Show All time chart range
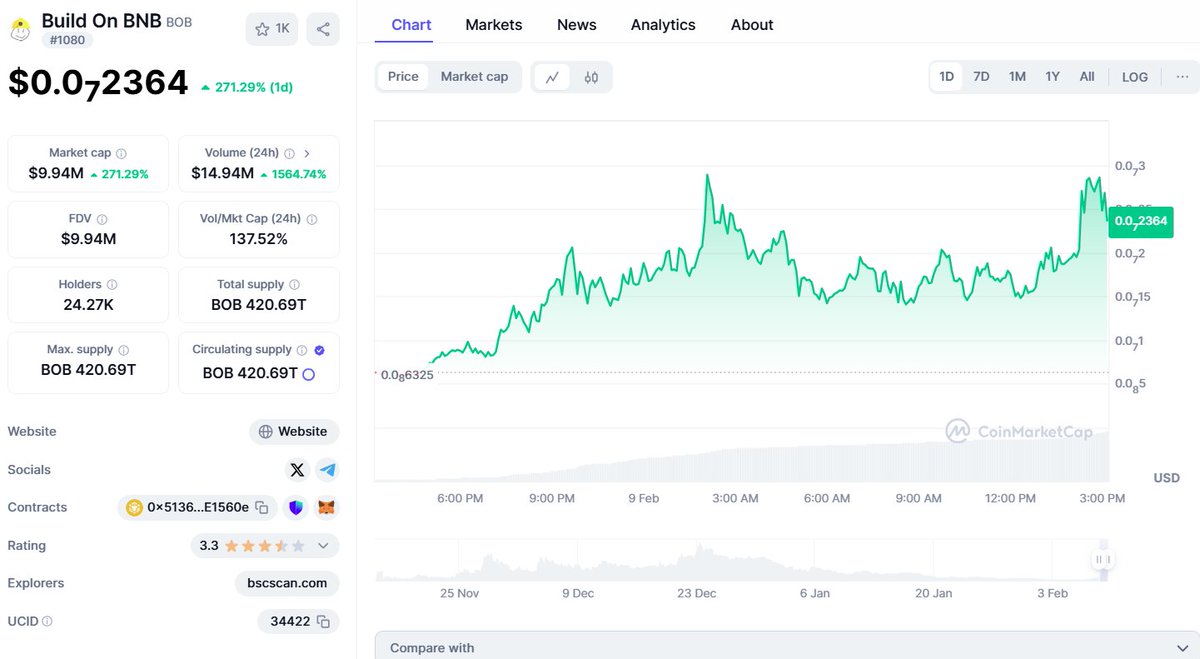This screenshot has width=1200, height=659. click(x=1087, y=77)
